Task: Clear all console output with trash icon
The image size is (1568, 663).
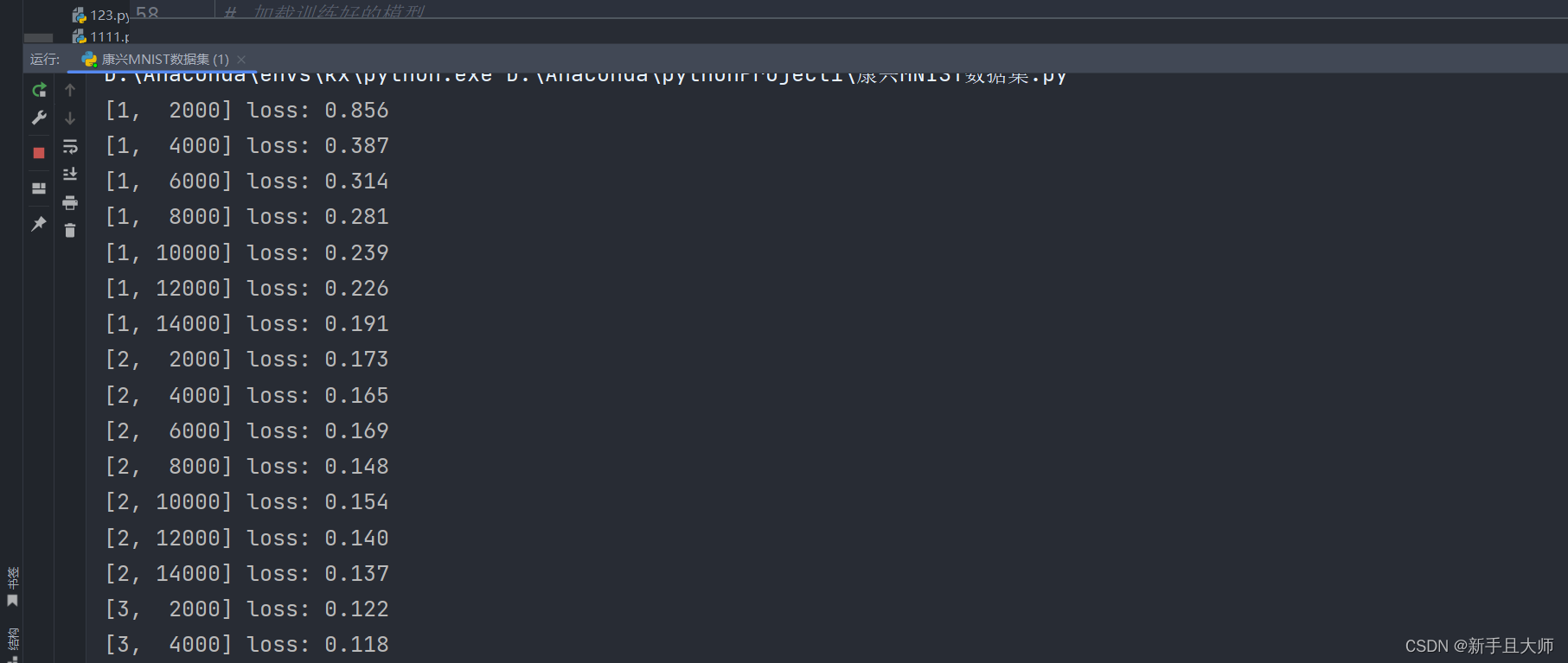Action: point(70,231)
